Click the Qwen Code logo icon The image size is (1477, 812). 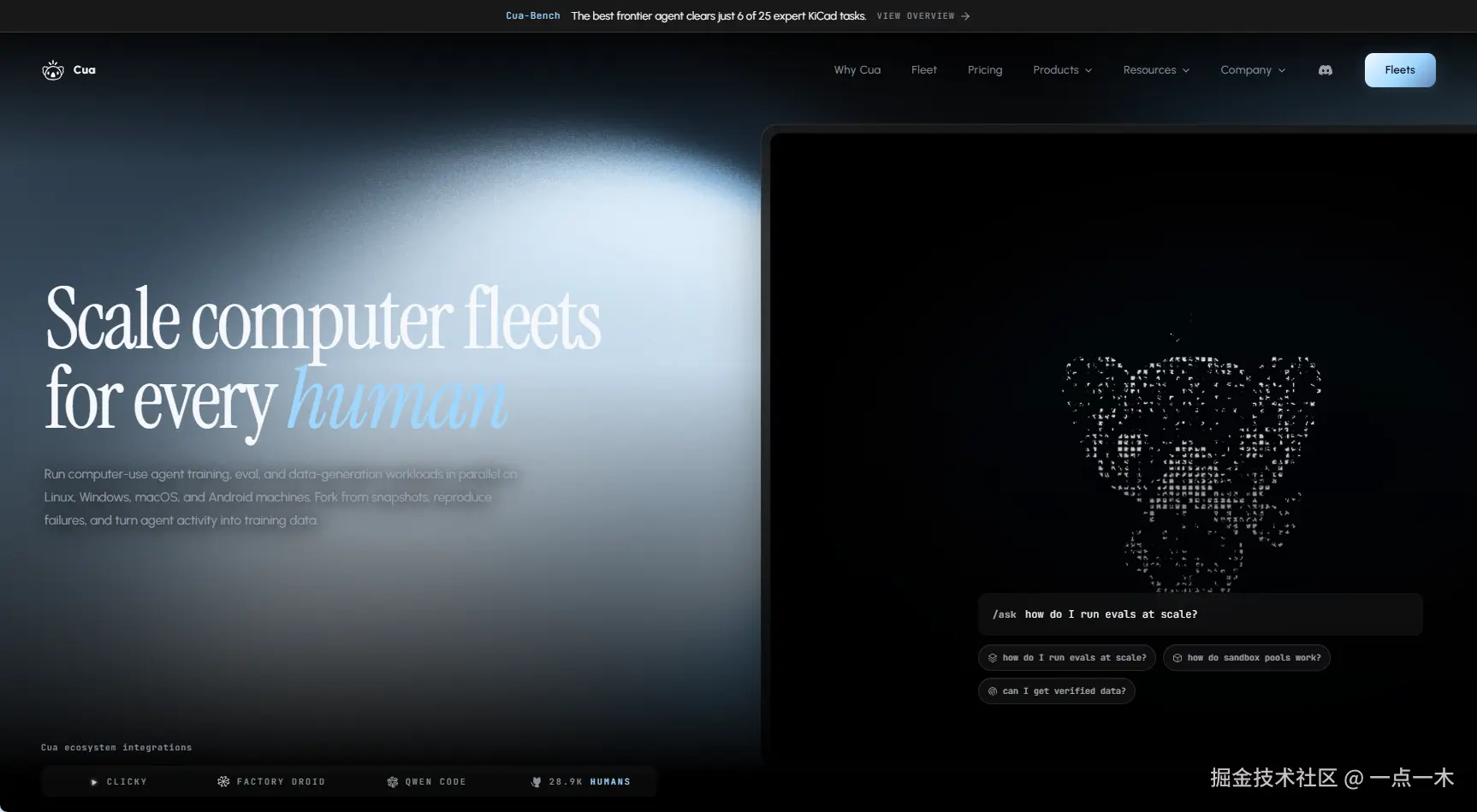point(393,782)
